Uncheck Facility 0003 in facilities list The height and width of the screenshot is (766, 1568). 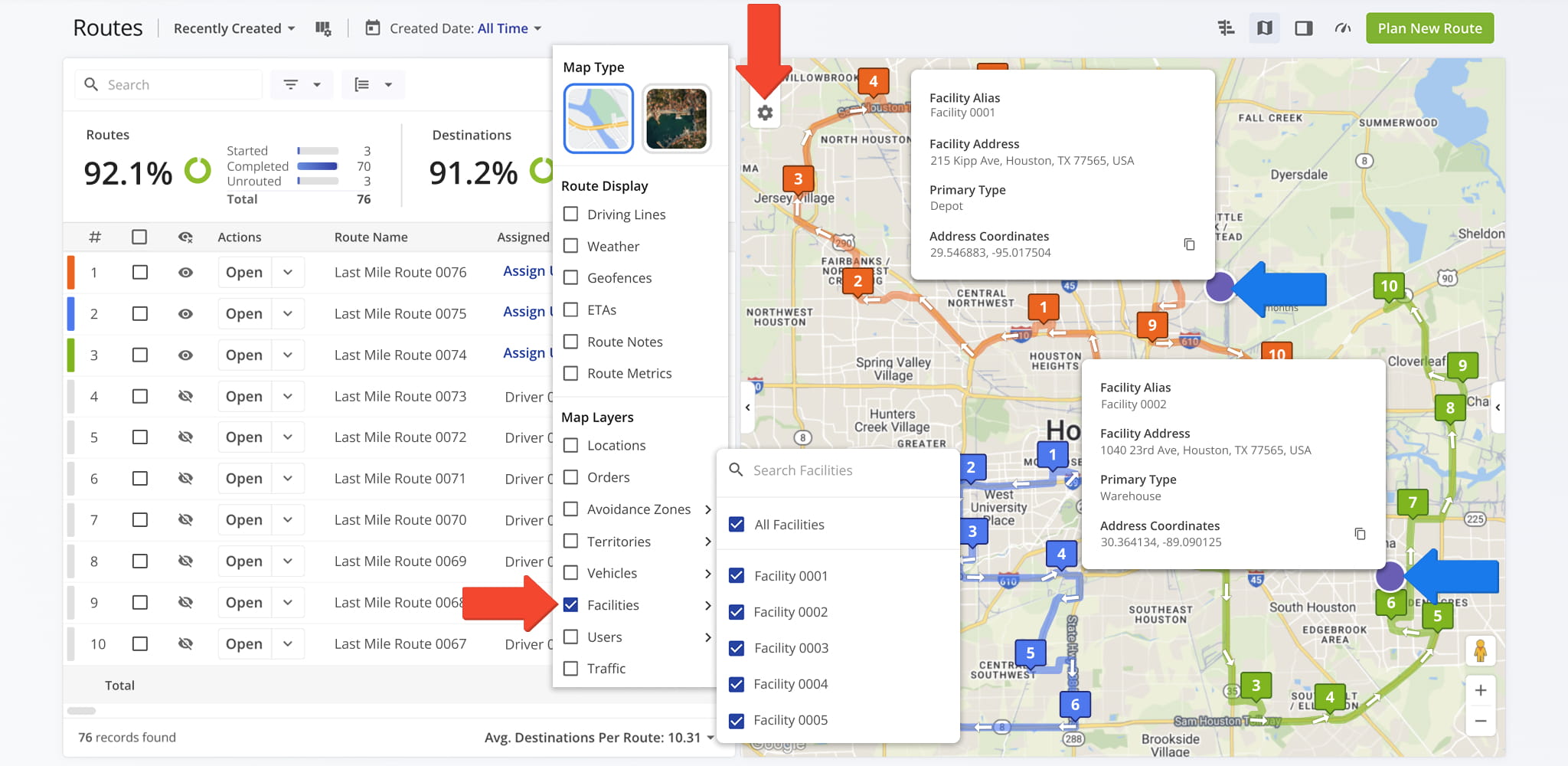coord(737,648)
